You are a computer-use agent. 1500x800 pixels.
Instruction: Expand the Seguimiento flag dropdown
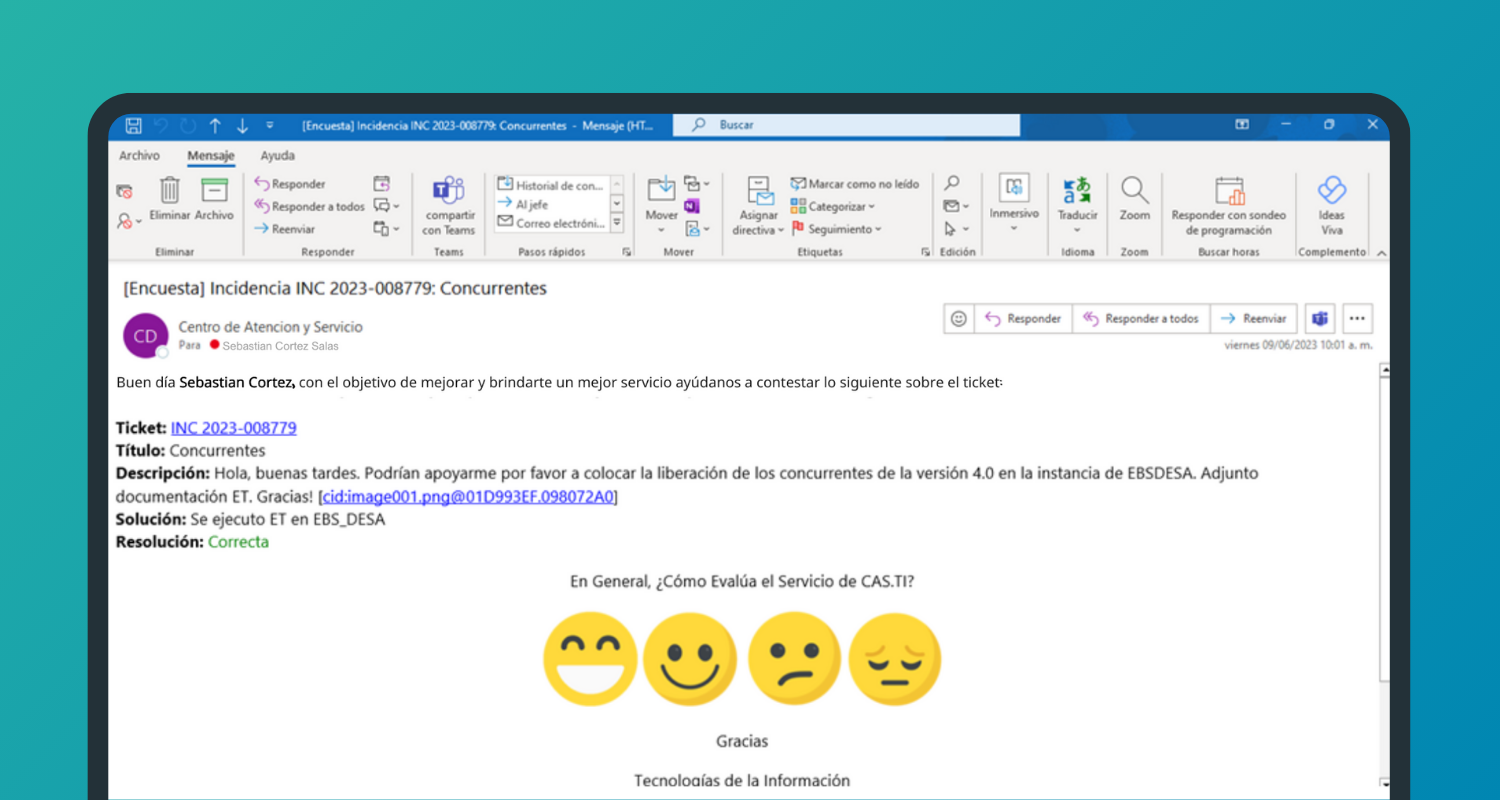pyautogui.click(x=837, y=229)
